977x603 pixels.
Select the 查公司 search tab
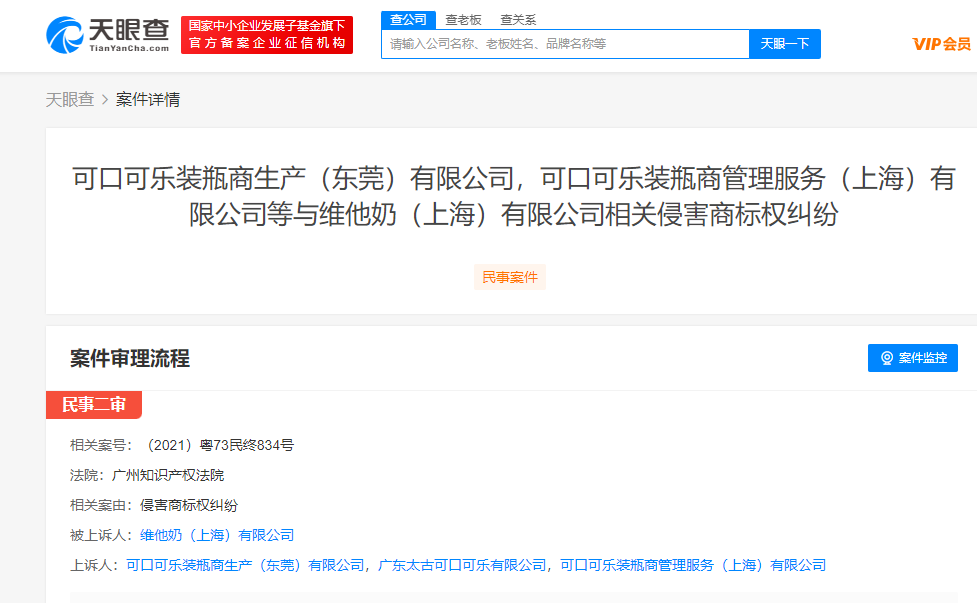pos(408,19)
